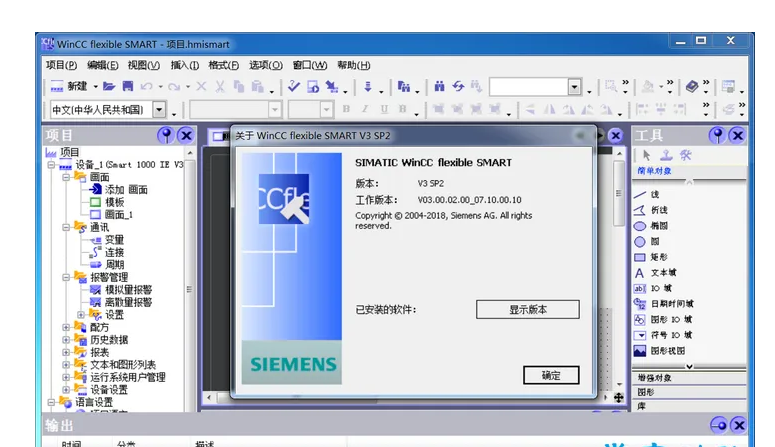This screenshot has width=775, height=447.
Task: Select 添加 画面 in project tree
Action: tap(118, 190)
